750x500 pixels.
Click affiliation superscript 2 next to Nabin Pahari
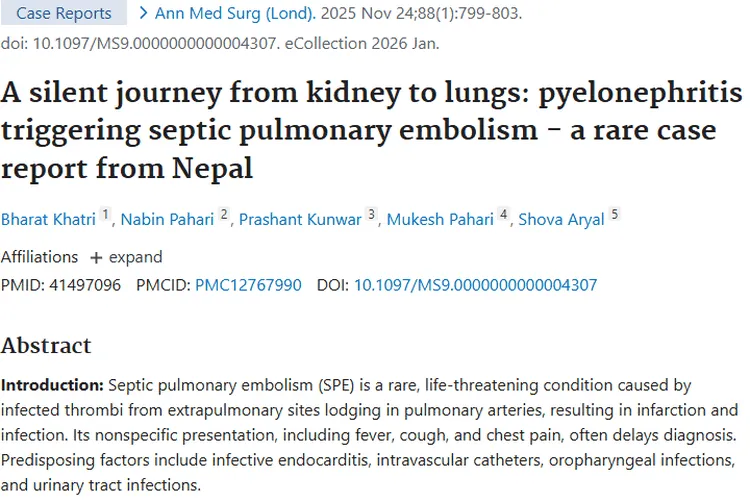(225, 217)
